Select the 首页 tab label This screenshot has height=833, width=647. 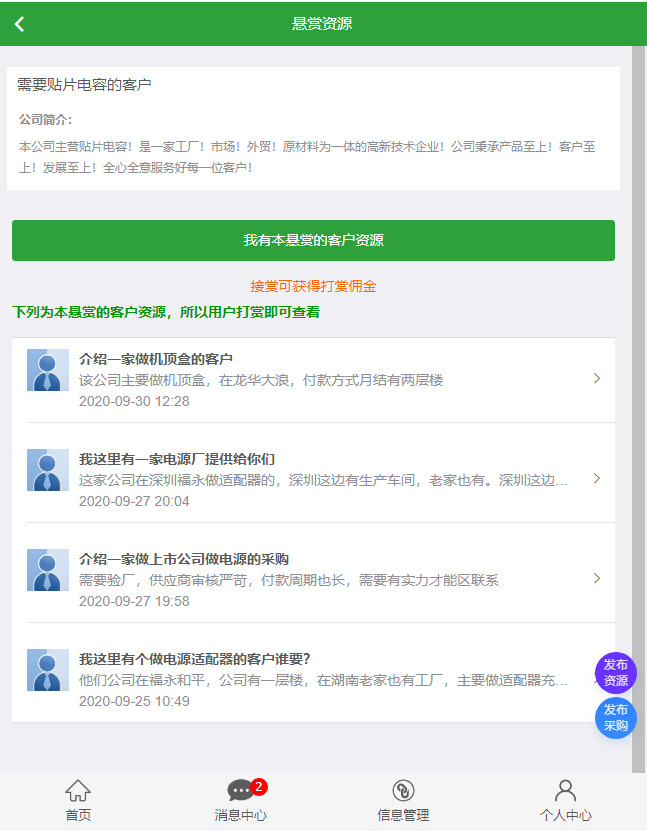[78, 815]
